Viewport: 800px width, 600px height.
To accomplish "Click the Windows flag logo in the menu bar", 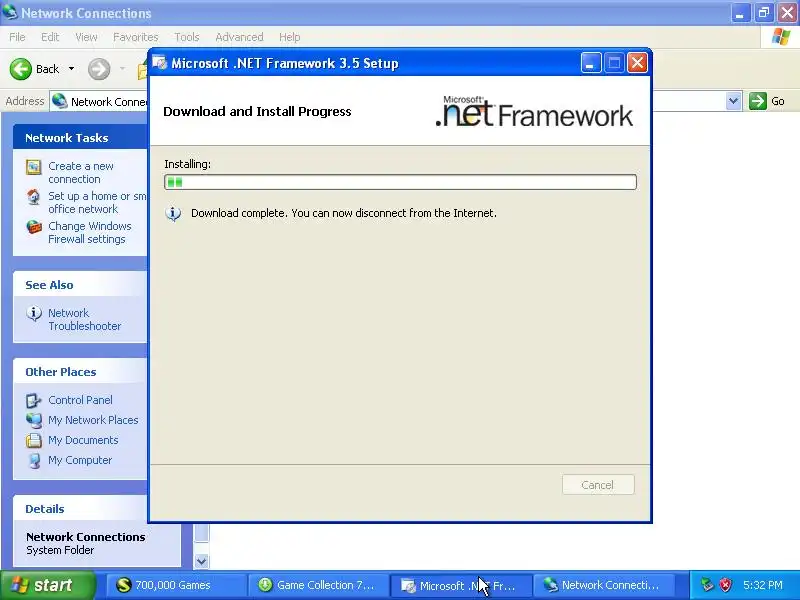I will [x=781, y=37].
